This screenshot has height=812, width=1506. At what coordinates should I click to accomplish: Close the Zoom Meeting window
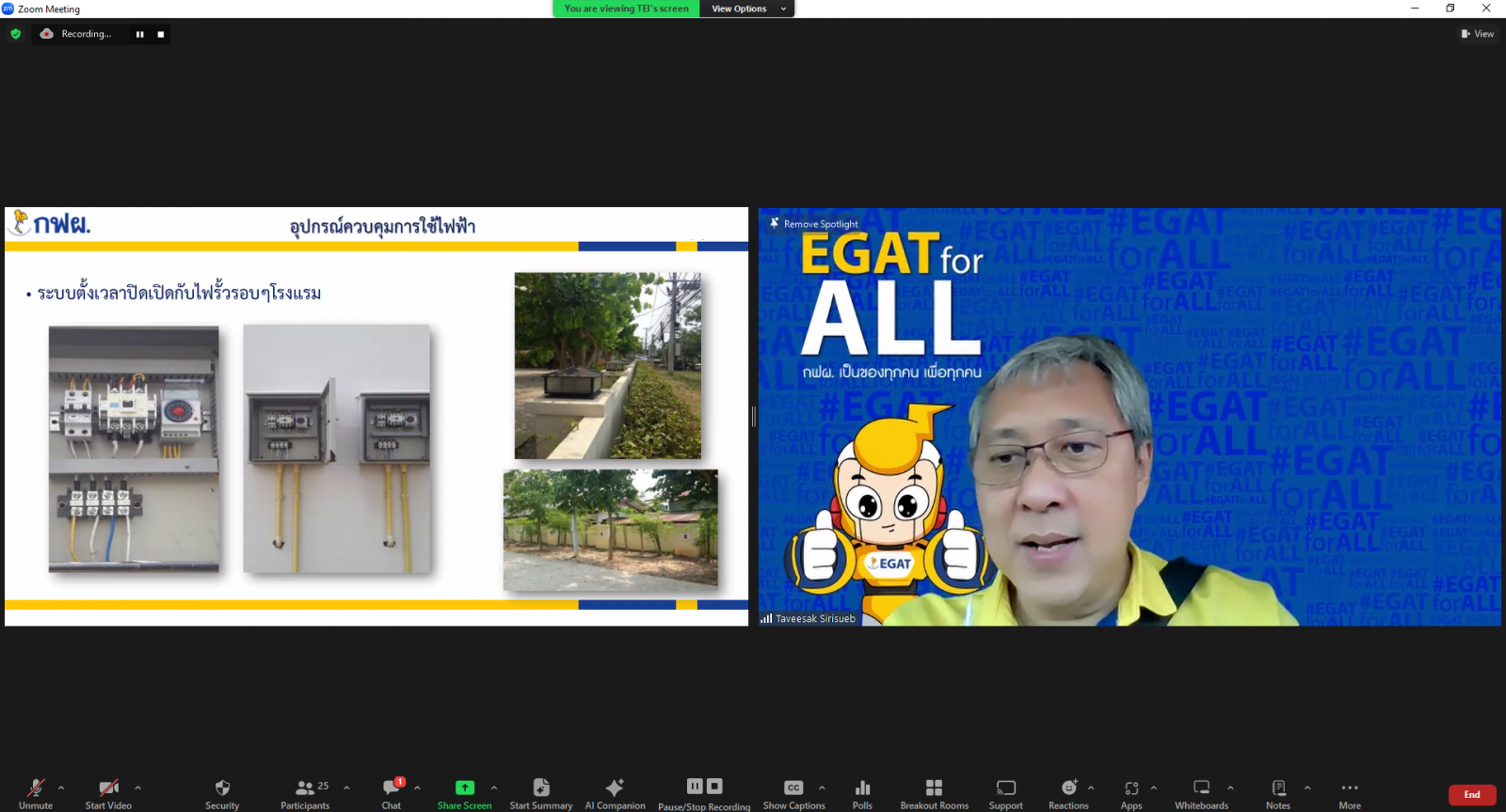[1486, 8]
